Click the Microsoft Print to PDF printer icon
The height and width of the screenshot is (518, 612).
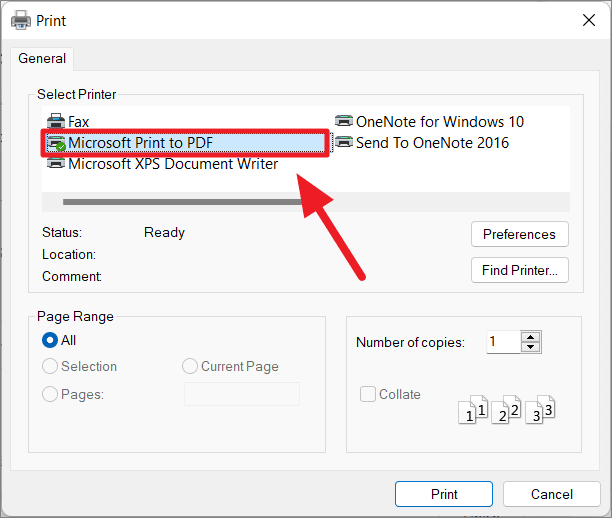tap(56, 143)
